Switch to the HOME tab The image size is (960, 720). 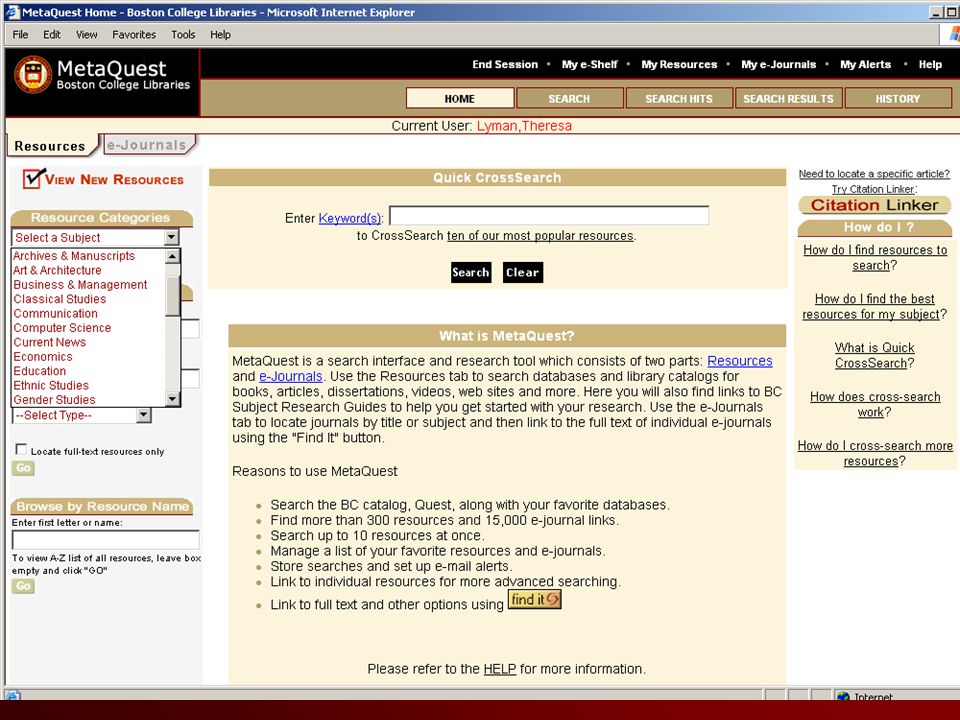click(x=460, y=99)
